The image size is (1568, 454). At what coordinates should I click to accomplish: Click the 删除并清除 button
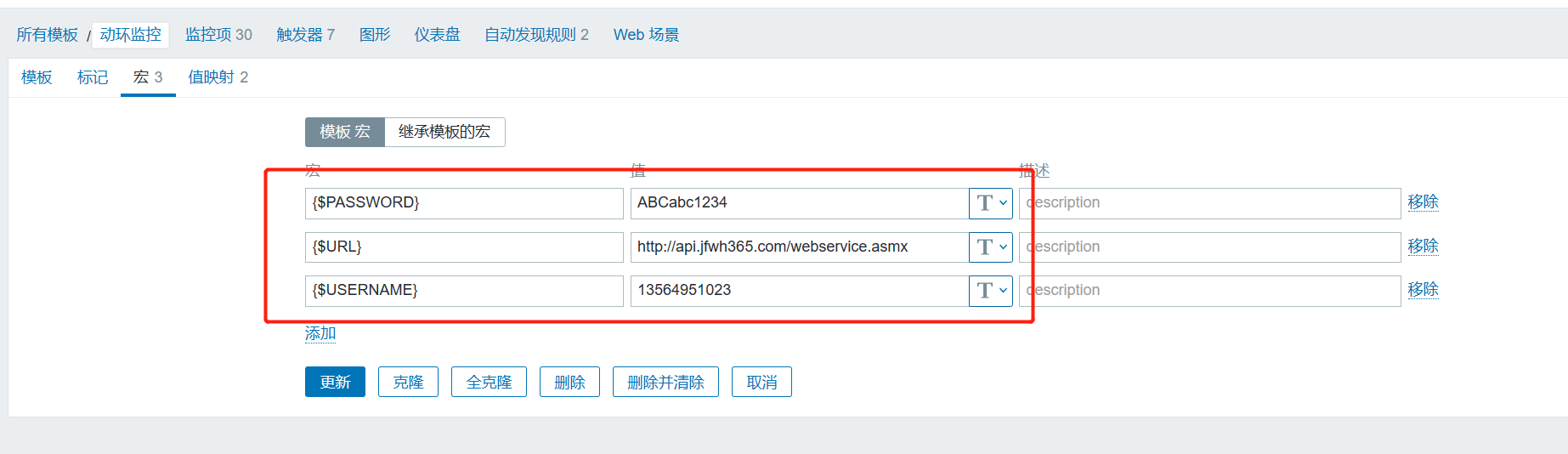pos(665,382)
